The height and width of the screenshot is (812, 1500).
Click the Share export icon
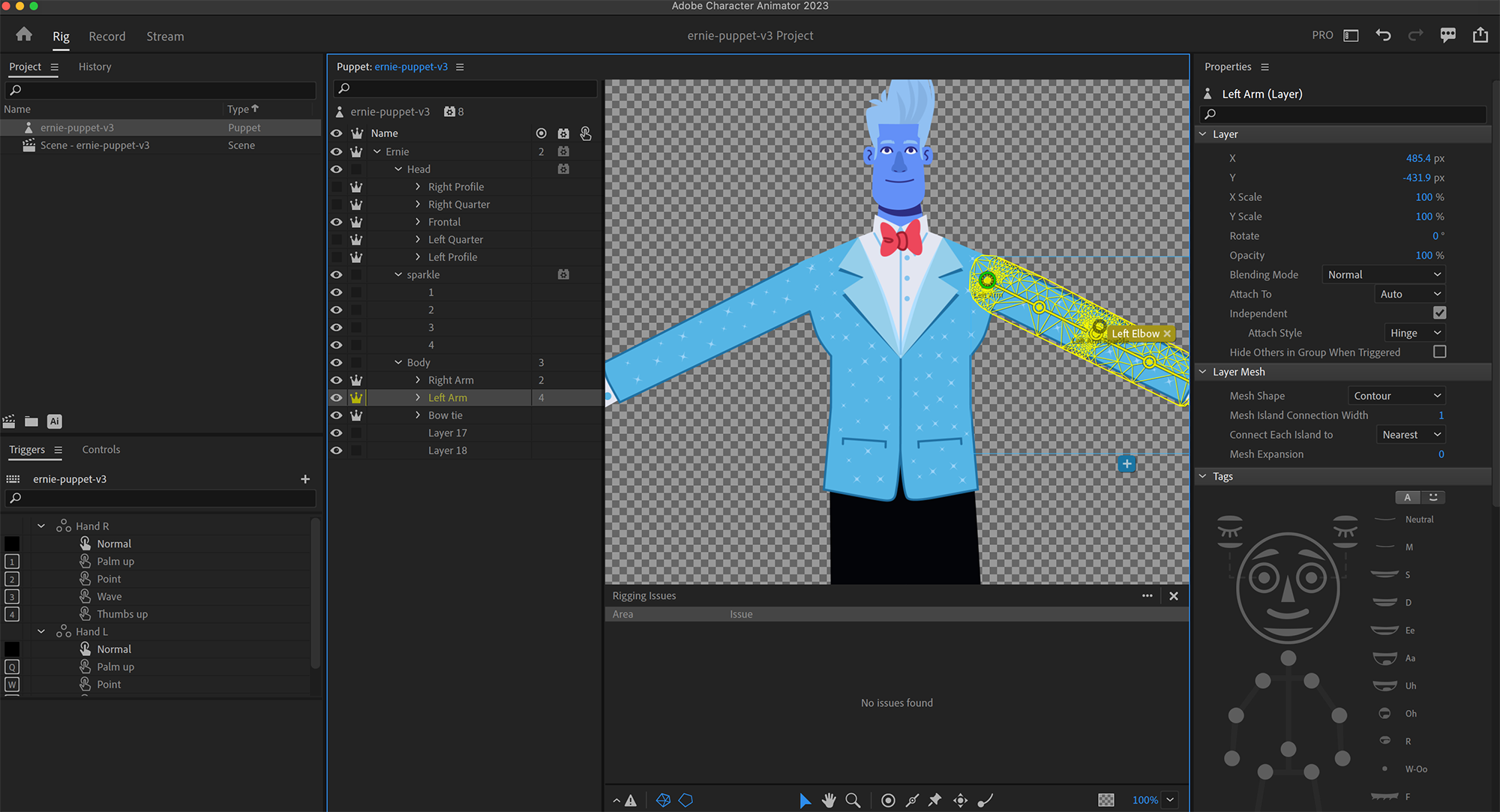1480,35
